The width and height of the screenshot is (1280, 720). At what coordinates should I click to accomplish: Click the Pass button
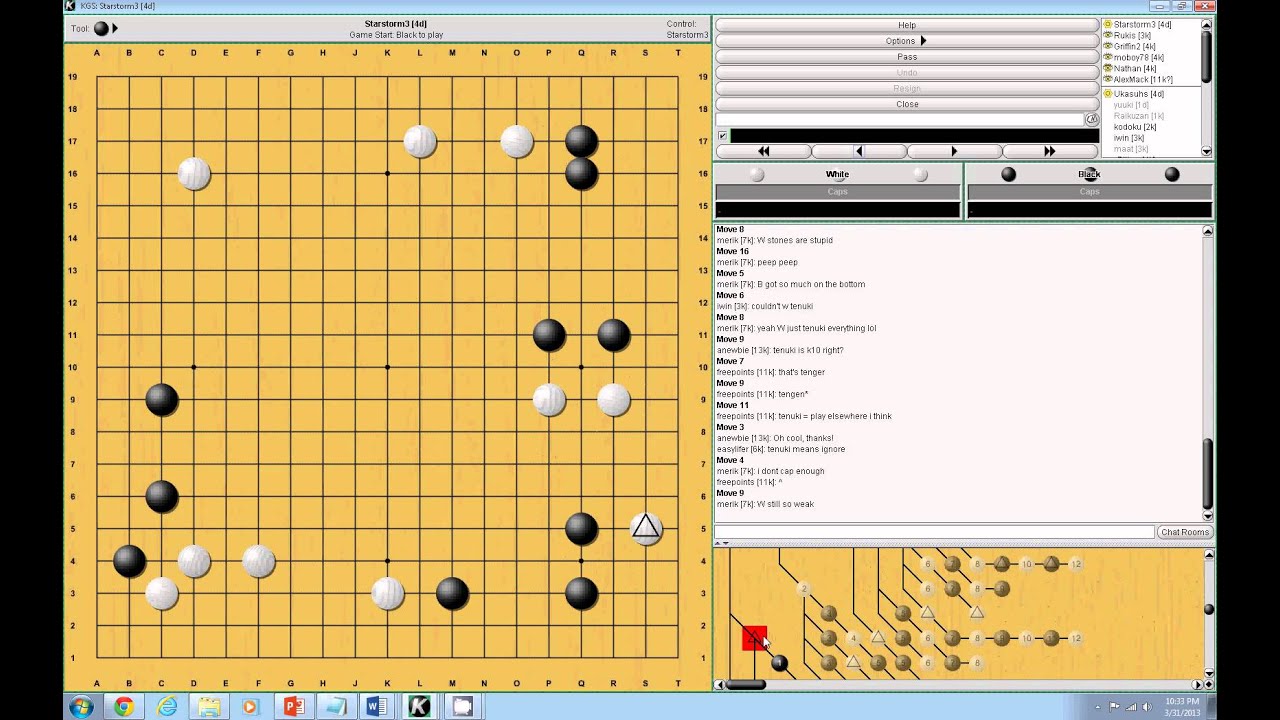click(906, 57)
